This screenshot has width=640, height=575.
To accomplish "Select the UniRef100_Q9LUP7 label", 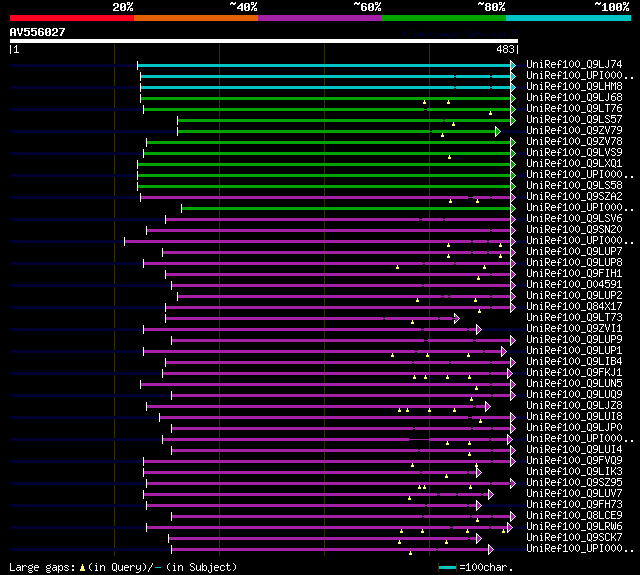I will point(574,252).
